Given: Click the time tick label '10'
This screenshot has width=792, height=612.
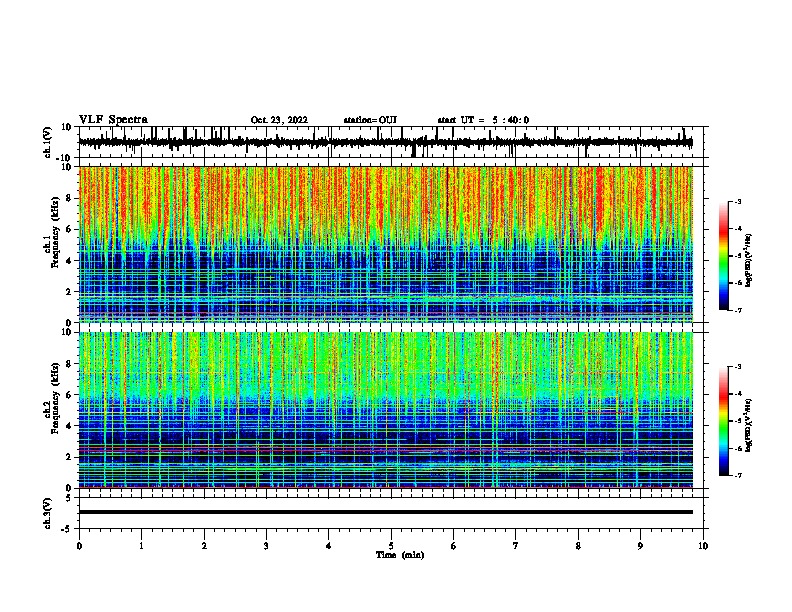Looking at the screenshot, I should [703, 546].
